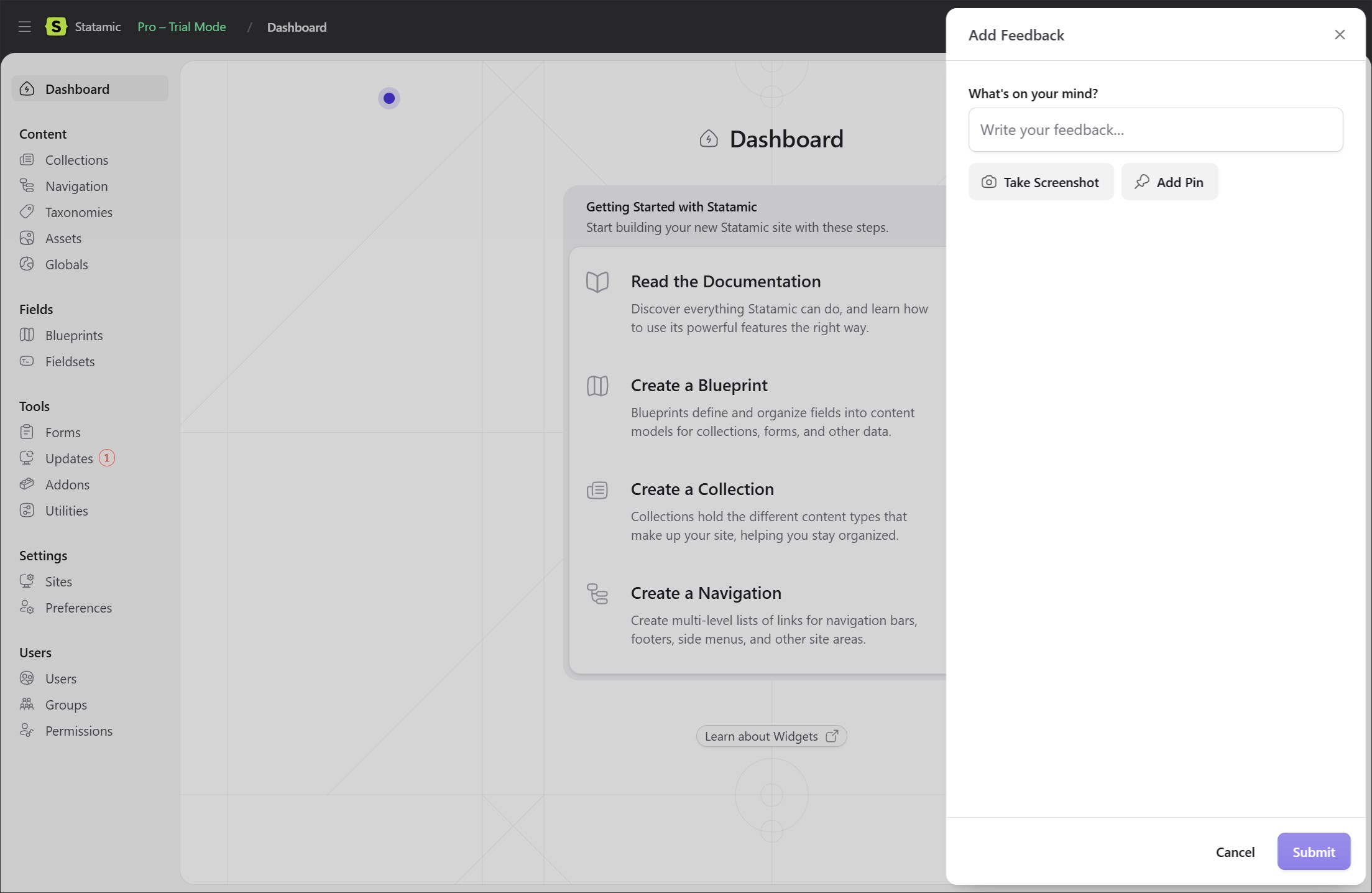
Task: Click the Pro – Trial Mode link
Action: 182,27
